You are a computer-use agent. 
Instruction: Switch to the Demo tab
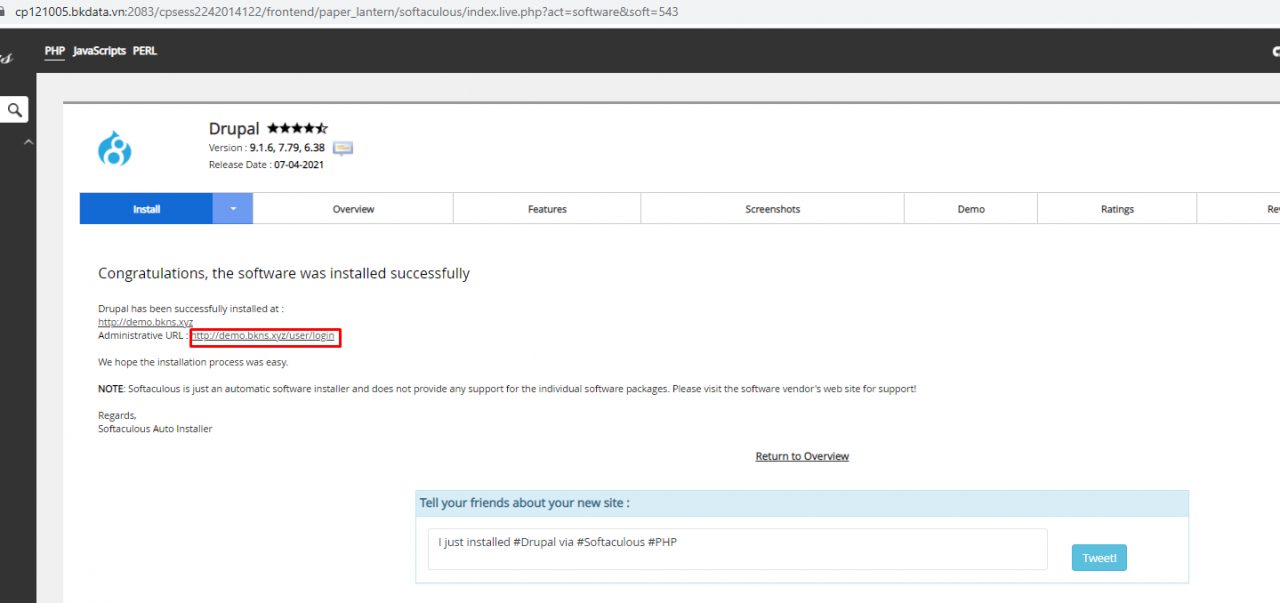click(971, 209)
